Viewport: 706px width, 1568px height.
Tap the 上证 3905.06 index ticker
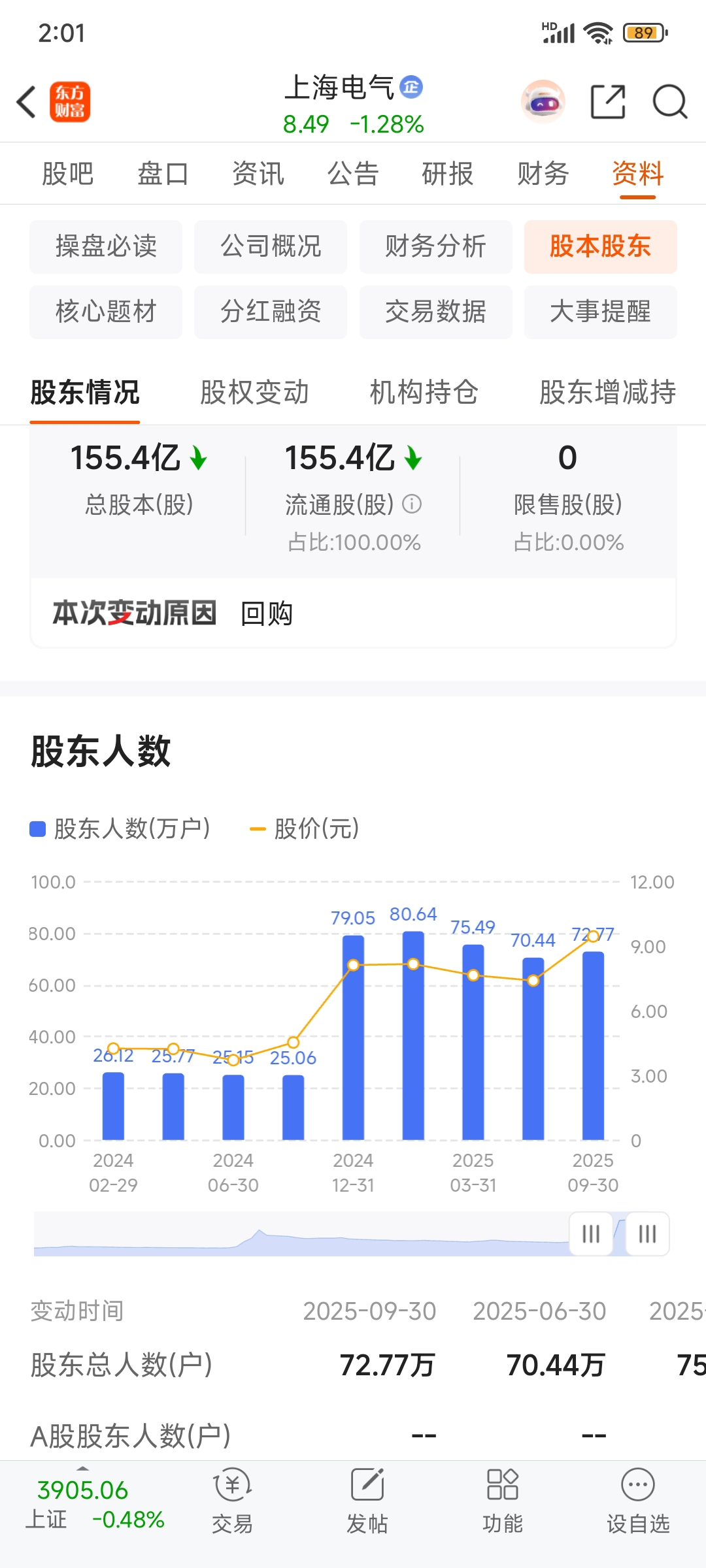95,1505
